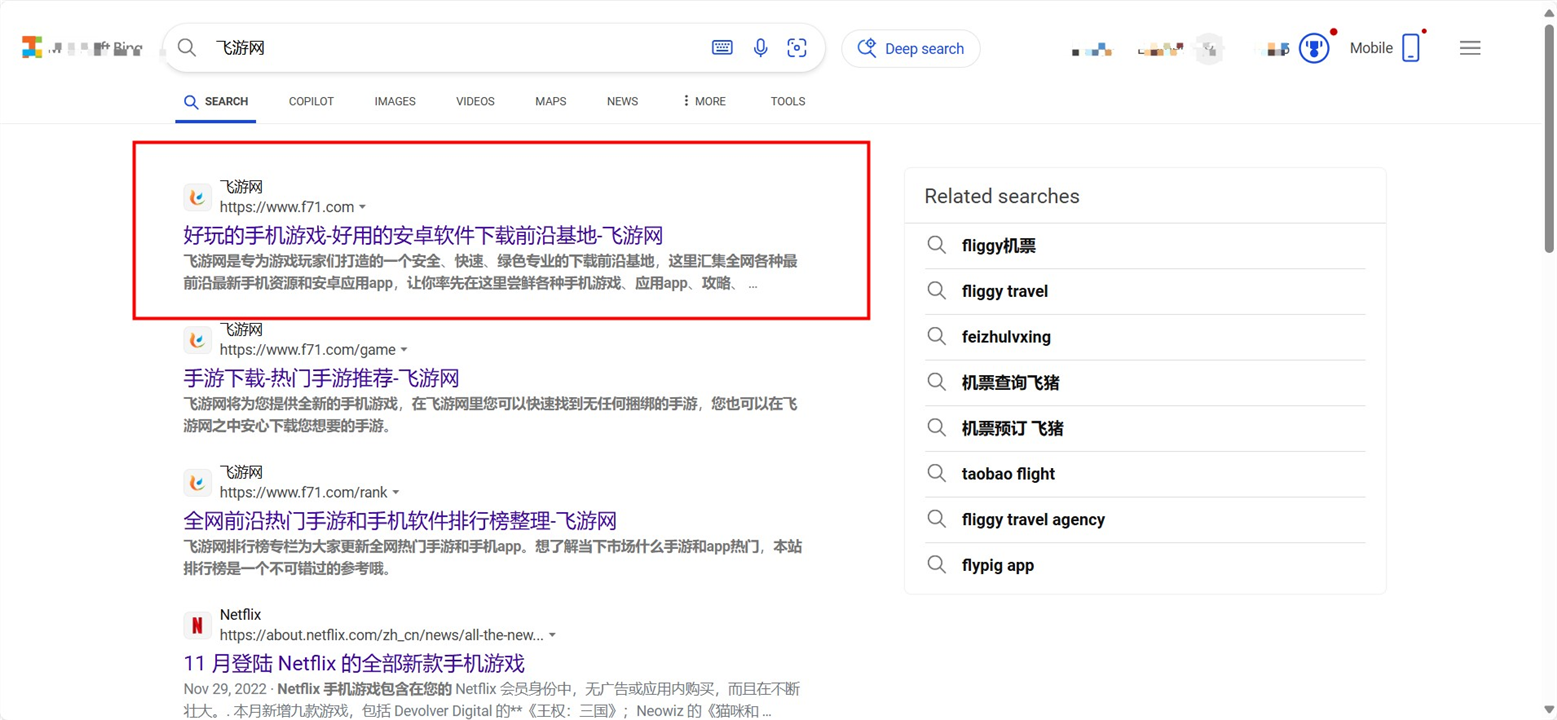
Task: Open result 手游下载-热门手游推荐-飞游网
Action: pyautogui.click(x=321, y=378)
